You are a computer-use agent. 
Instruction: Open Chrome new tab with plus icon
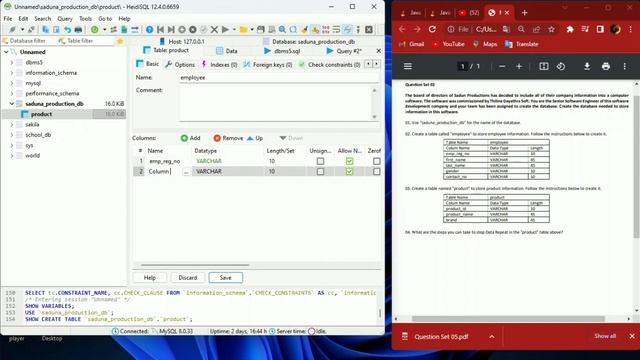[524, 13]
